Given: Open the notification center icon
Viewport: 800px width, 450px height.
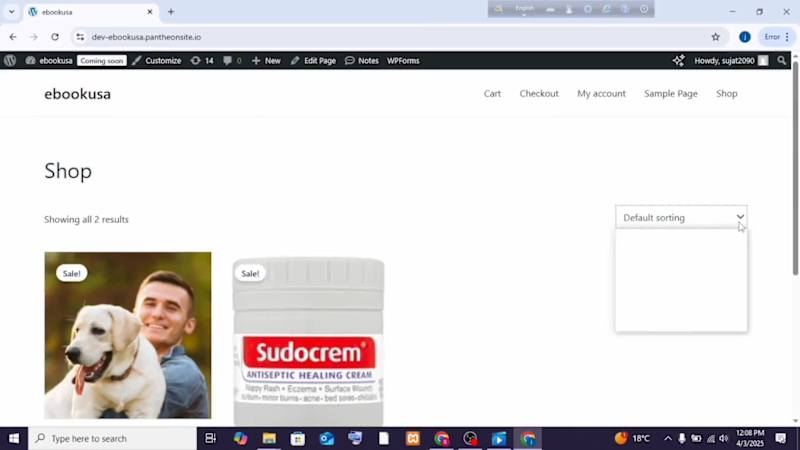Looking at the screenshot, I should (x=781, y=438).
